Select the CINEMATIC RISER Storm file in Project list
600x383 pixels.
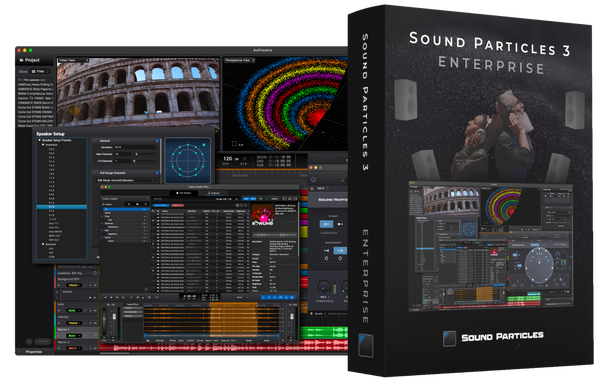(x=36, y=103)
